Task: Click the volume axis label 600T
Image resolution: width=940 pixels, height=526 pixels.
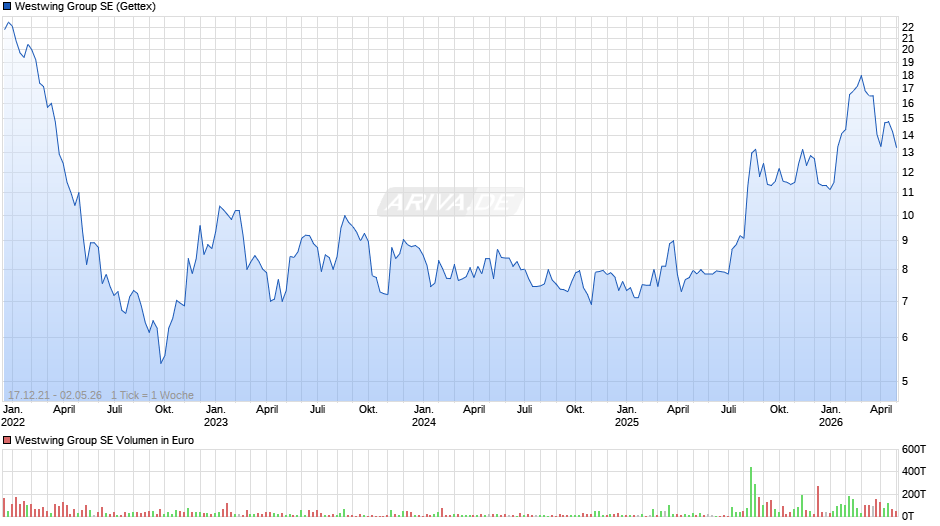Action: point(914,449)
